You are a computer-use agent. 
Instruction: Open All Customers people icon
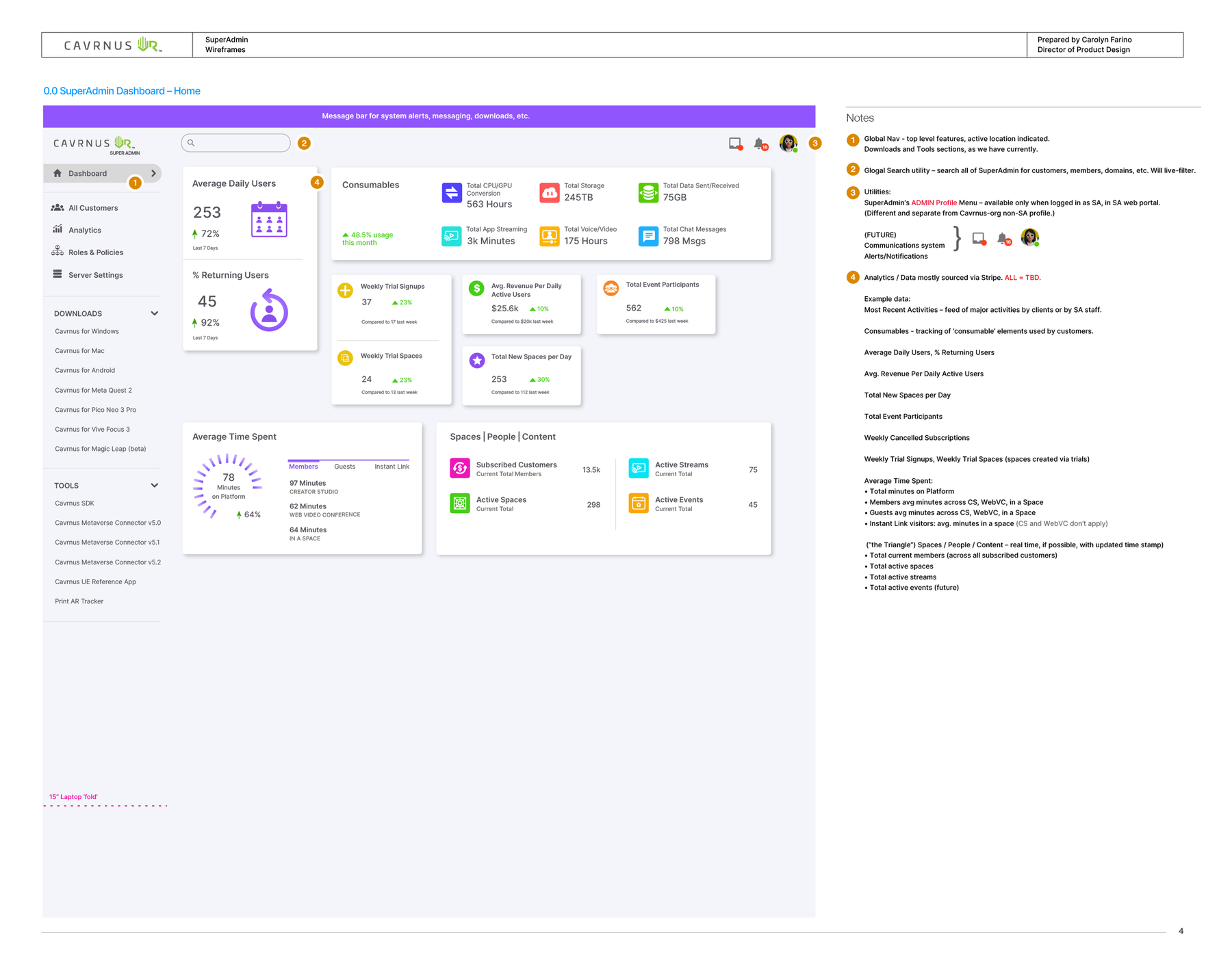coord(57,207)
